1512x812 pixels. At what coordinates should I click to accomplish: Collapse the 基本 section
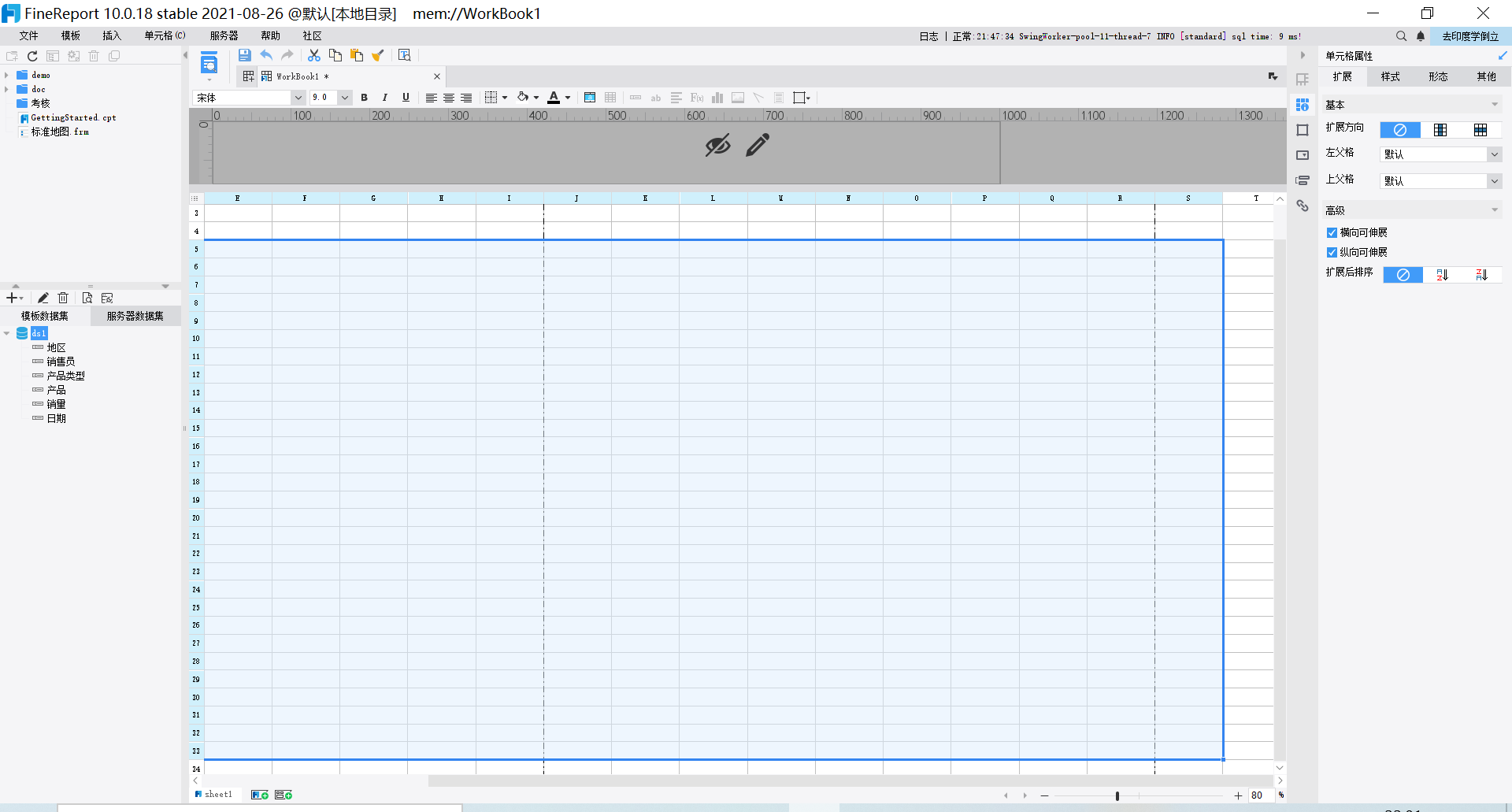pos(1495,105)
